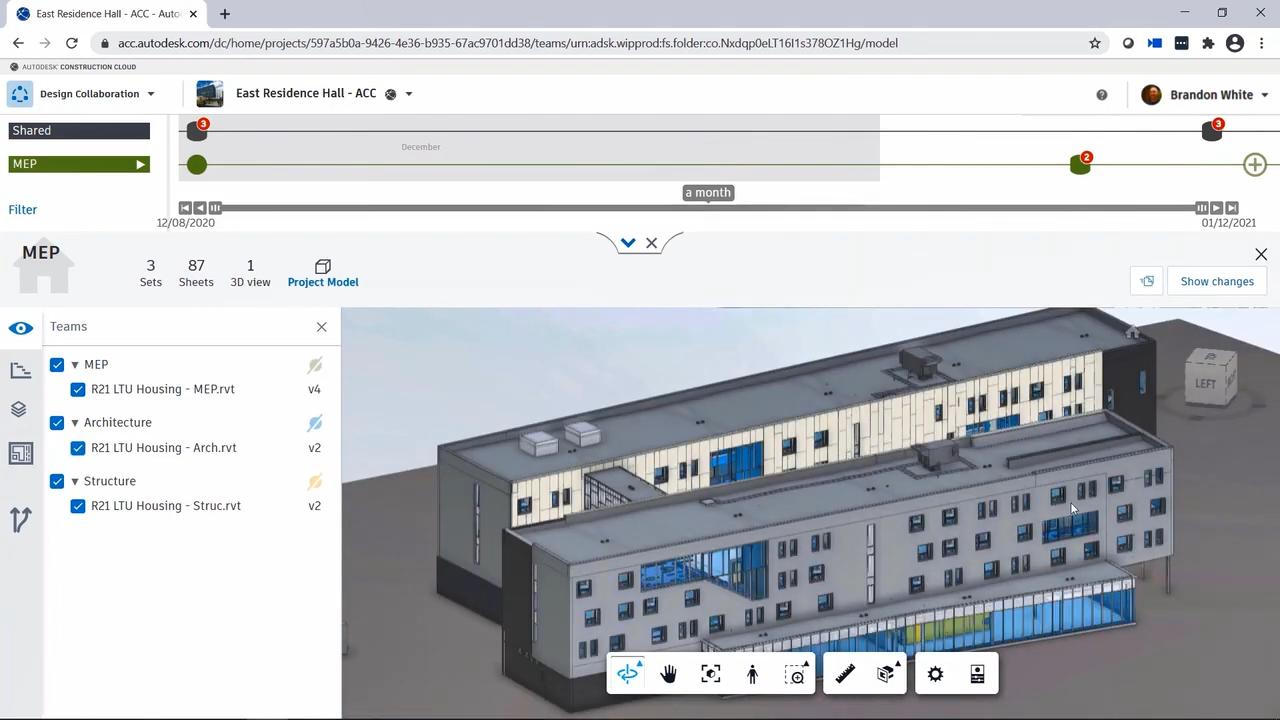This screenshot has width=1280, height=720.
Task: Open the Filter link
Action: click(23, 210)
